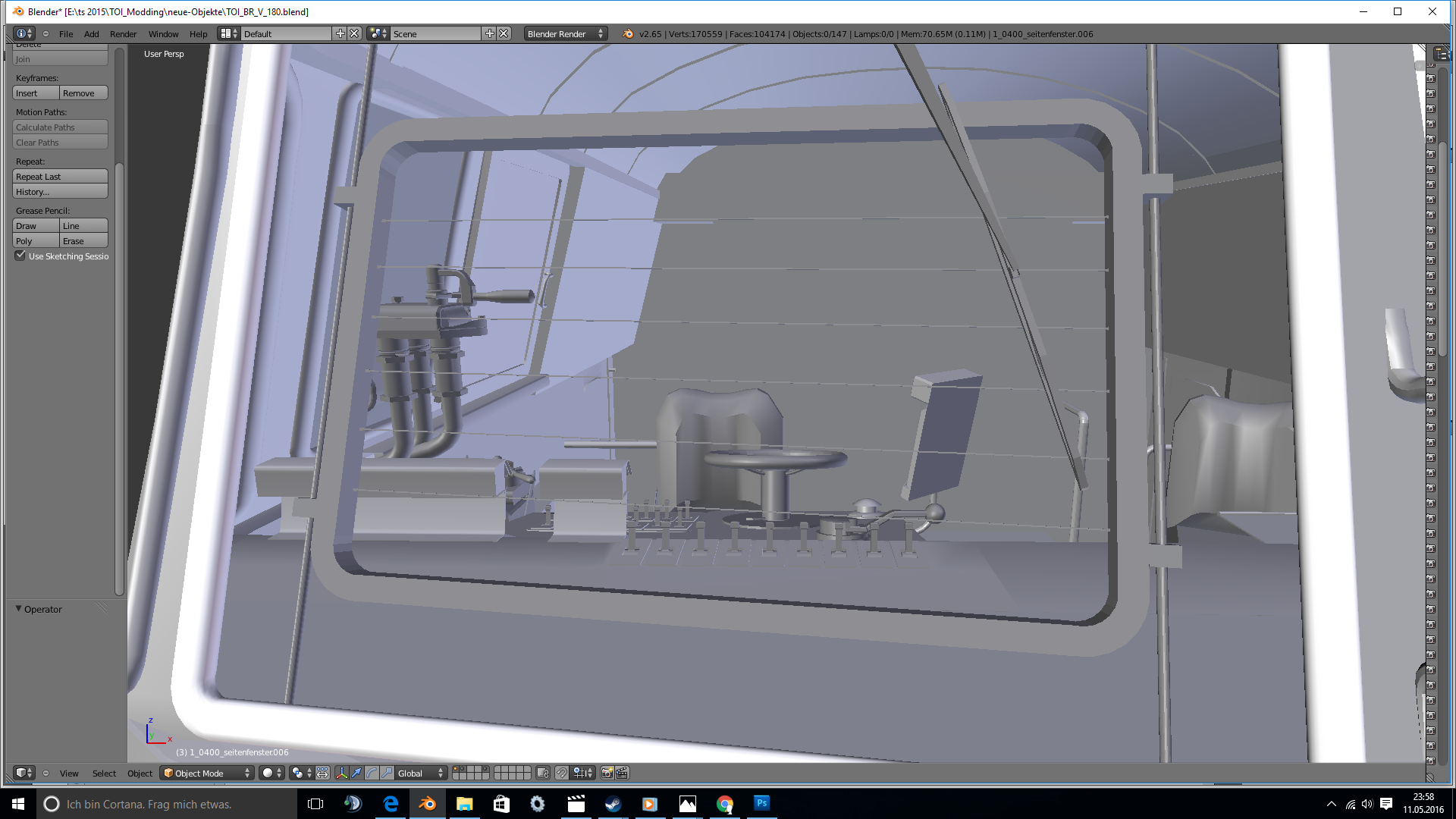Screen dimensions: 1456x819
Task: Enable the first layer button
Action: [x=455, y=769]
